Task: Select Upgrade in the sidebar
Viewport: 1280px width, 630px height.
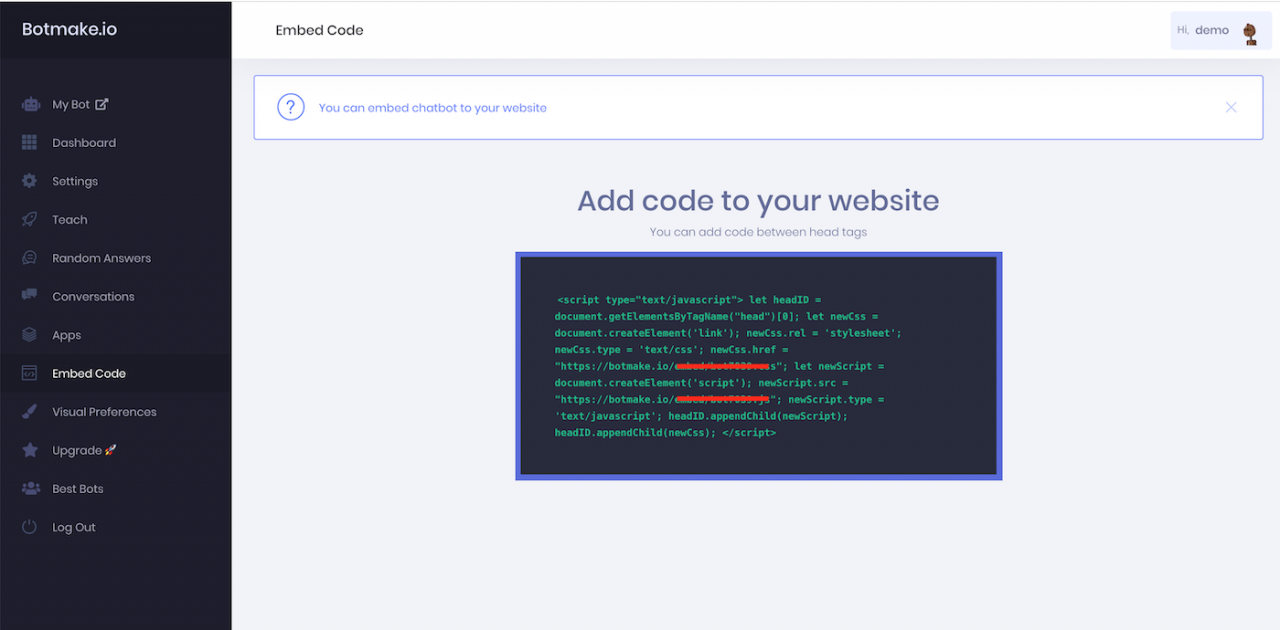Action: (116, 450)
